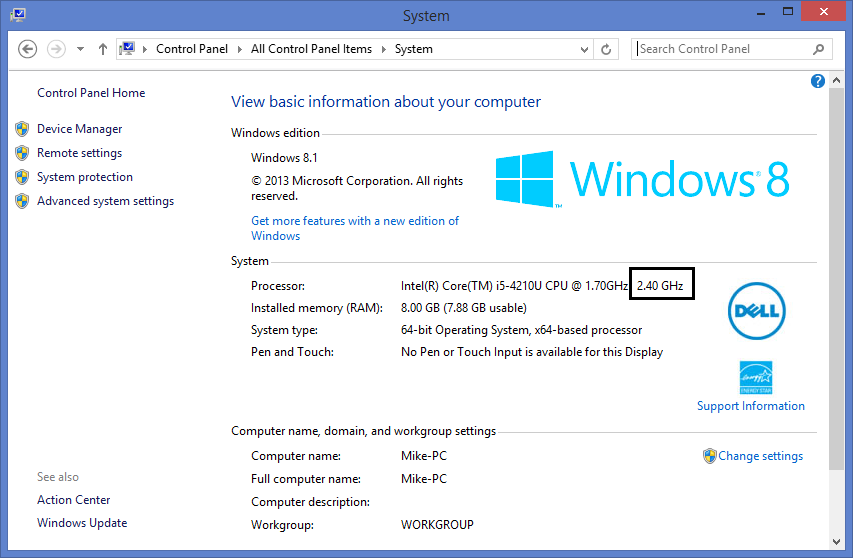
Task: Select System breadcrumb in address bar
Action: point(413,49)
